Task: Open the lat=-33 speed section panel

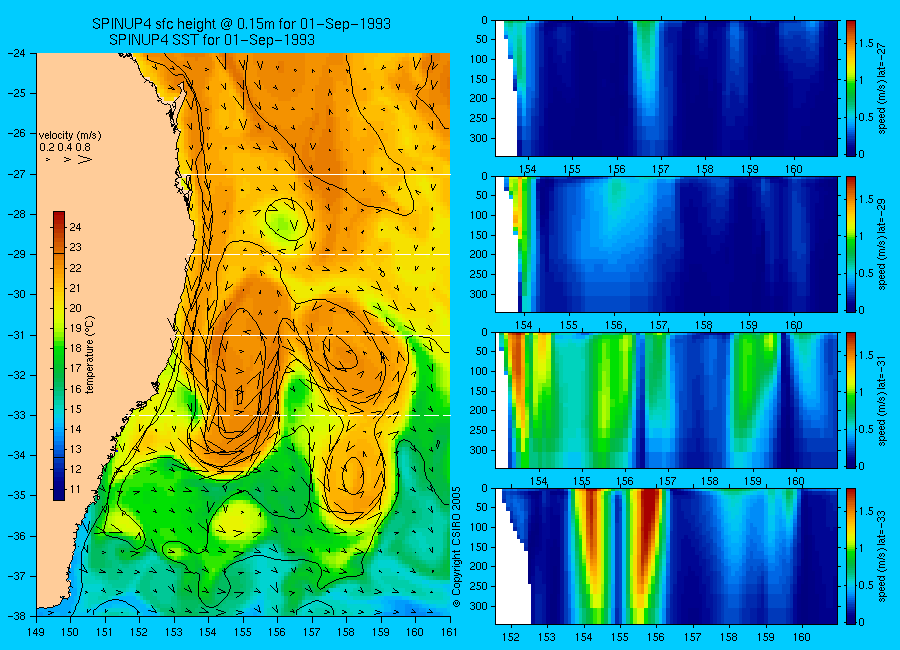Action: coord(666,556)
